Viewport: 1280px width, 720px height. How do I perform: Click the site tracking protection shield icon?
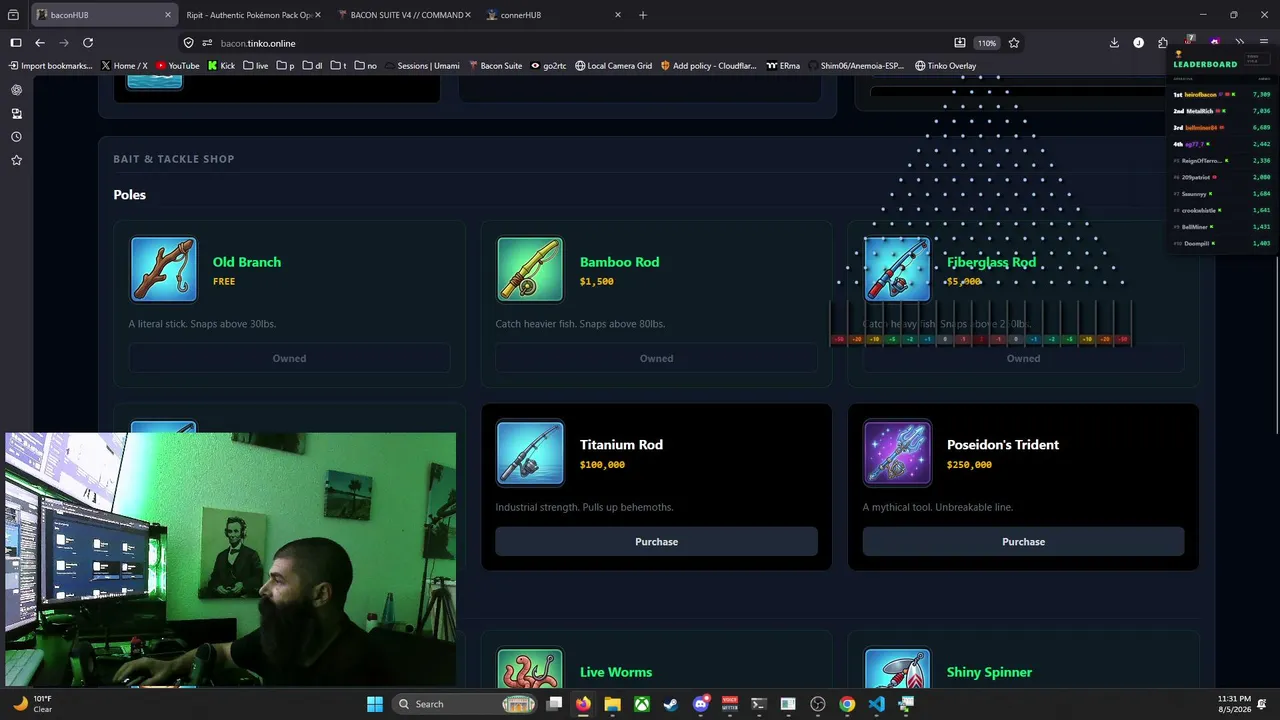point(188,43)
